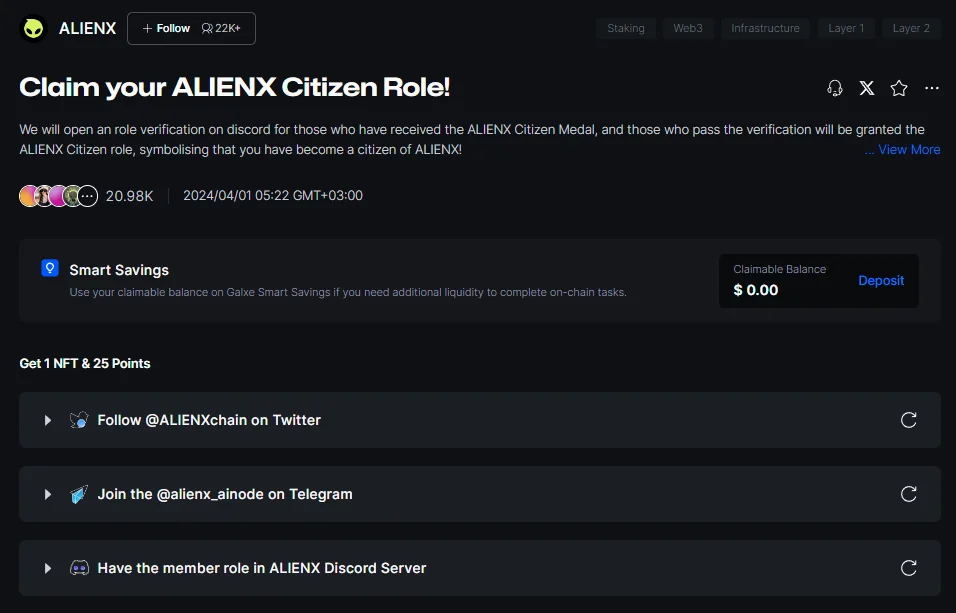The image size is (956, 613).
Task: Select the Infrastructure tag
Action: (x=765, y=28)
